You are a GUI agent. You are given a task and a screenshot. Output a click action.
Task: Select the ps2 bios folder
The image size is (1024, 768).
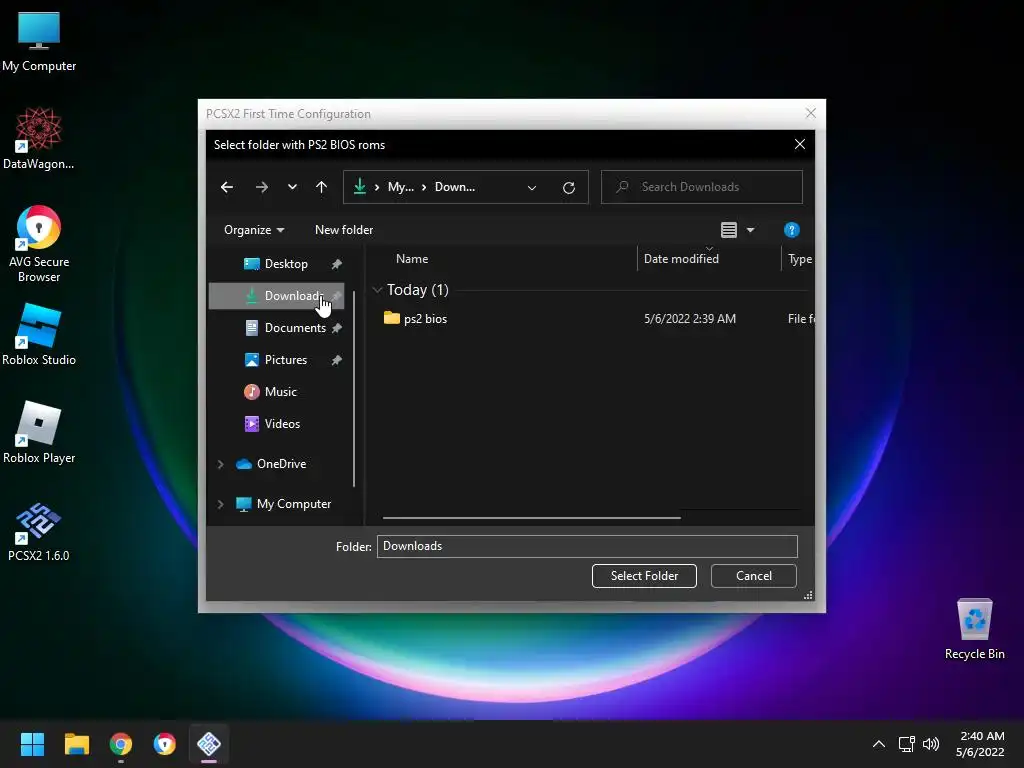click(425, 319)
